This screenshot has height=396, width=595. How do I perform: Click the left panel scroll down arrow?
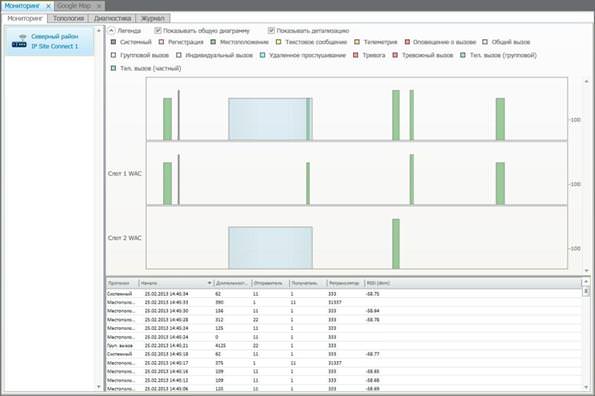tap(99, 387)
